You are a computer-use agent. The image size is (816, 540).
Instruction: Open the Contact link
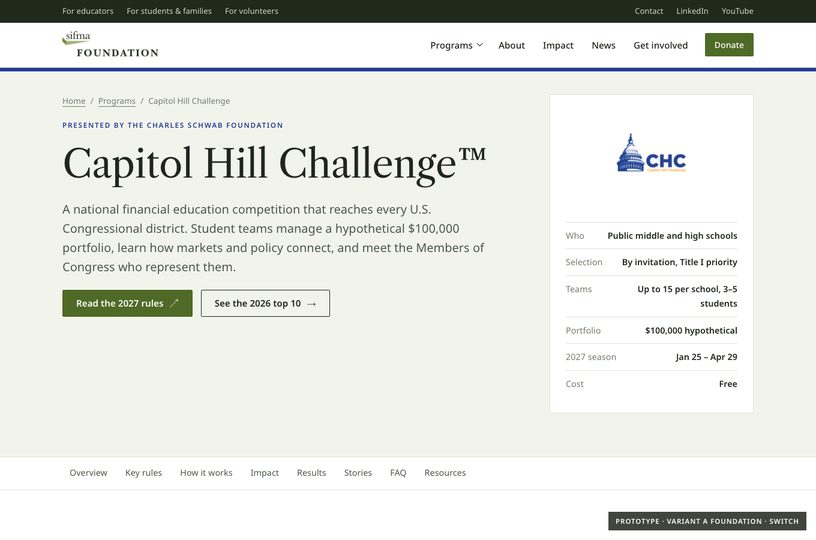pos(648,11)
